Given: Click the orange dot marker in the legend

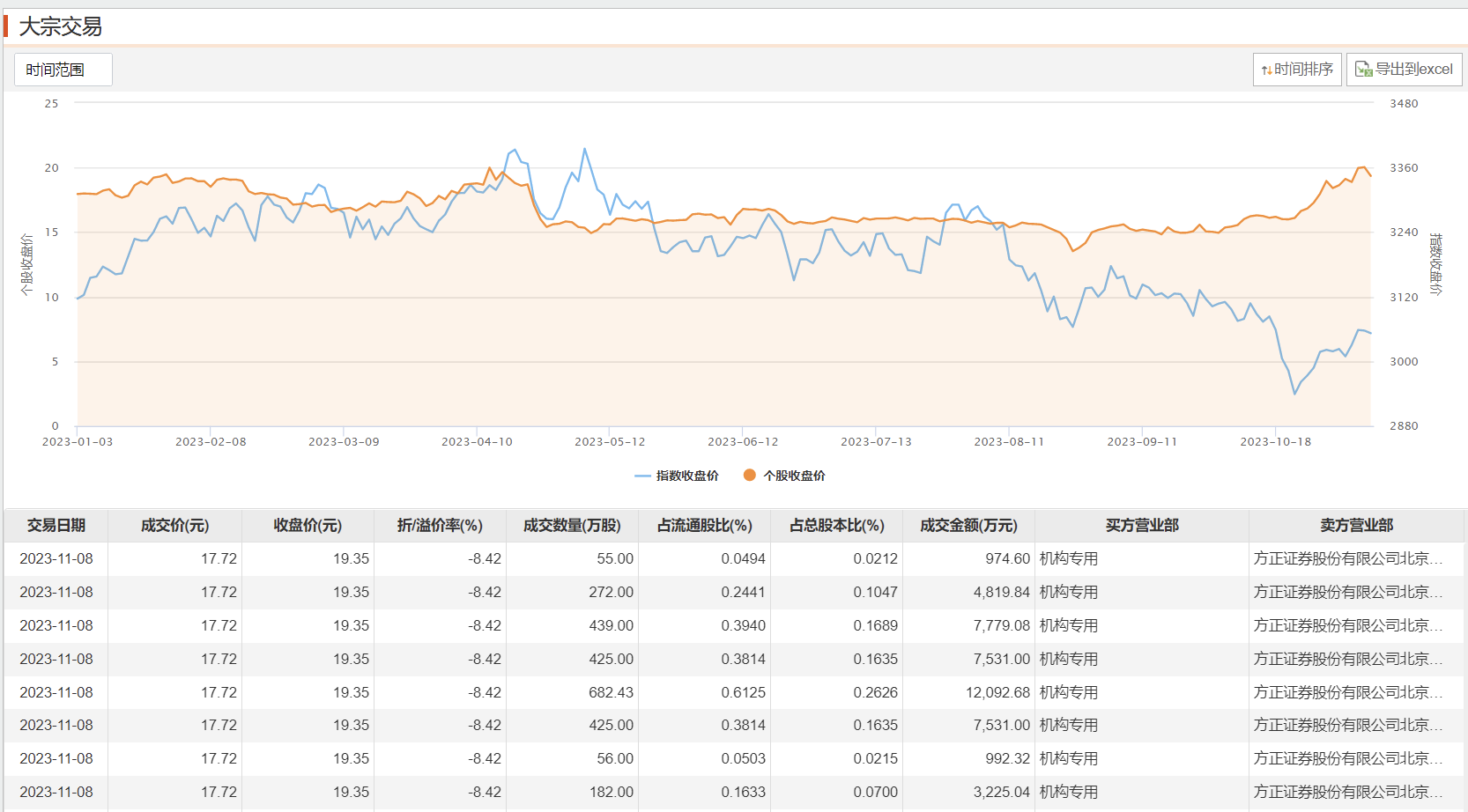Looking at the screenshot, I should 749,476.
